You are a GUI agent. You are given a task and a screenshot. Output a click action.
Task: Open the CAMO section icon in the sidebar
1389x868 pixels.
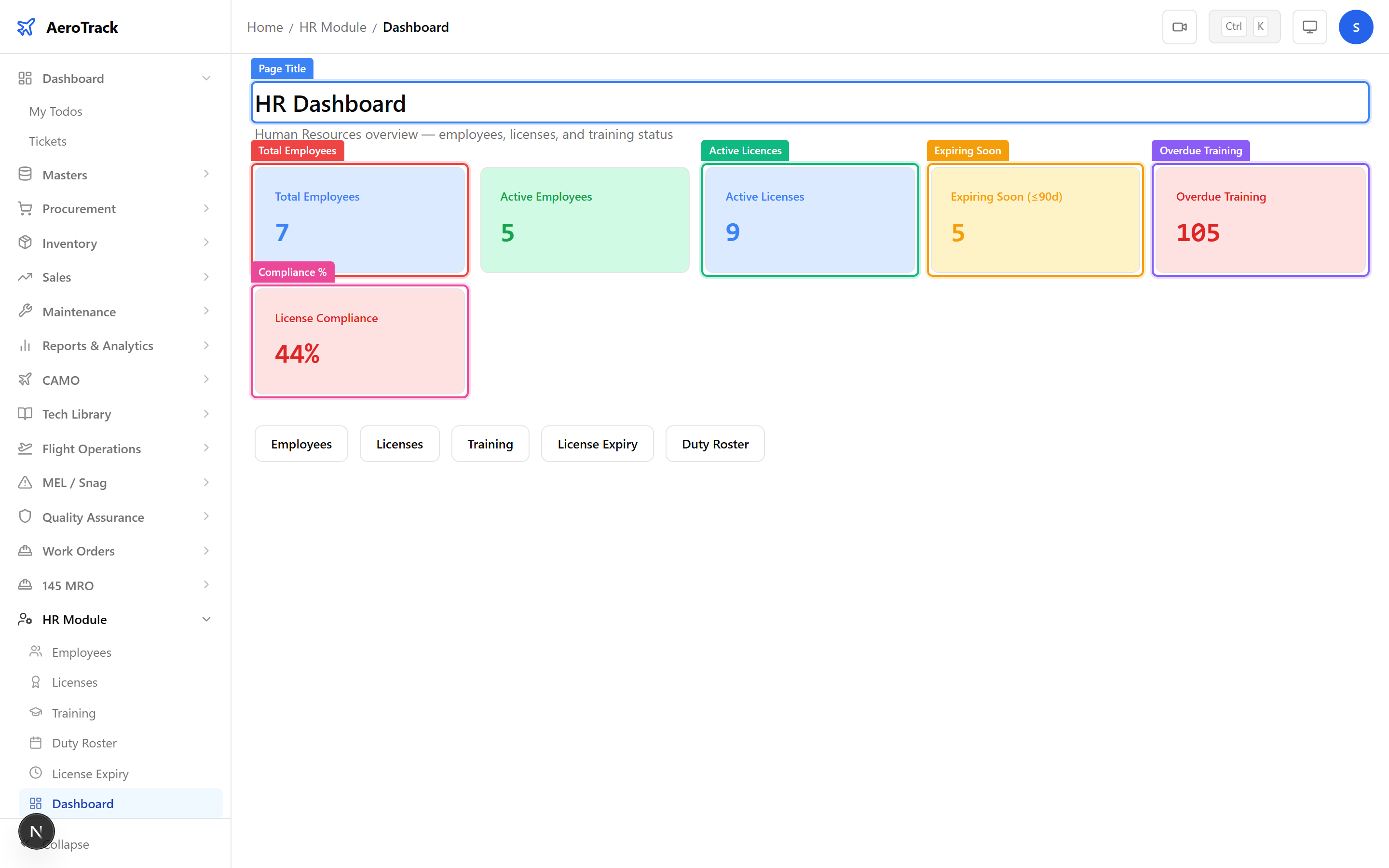pyautogui.click(x=25, y=380)
